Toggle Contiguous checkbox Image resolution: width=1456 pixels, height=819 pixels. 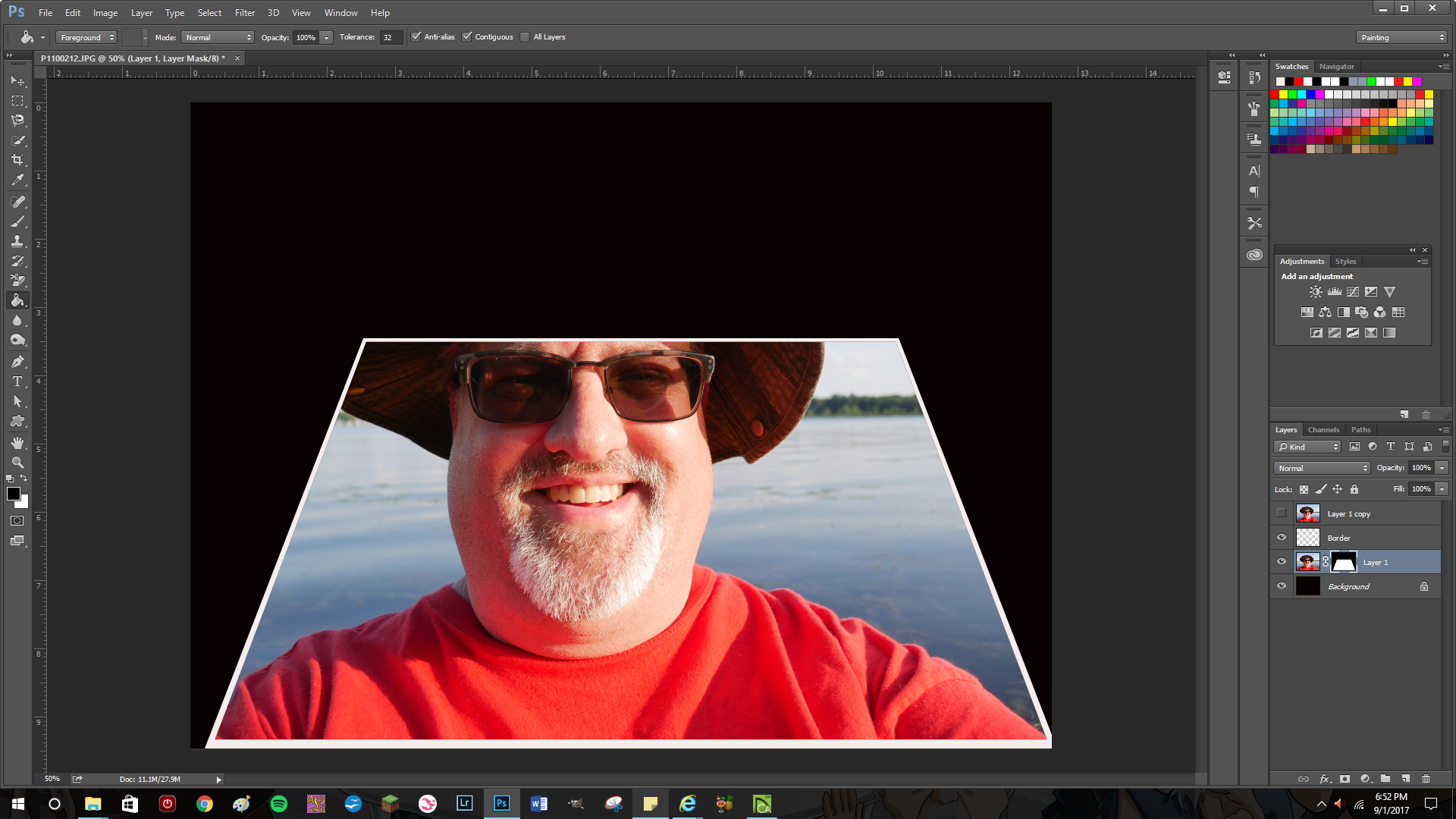(467, 37)
